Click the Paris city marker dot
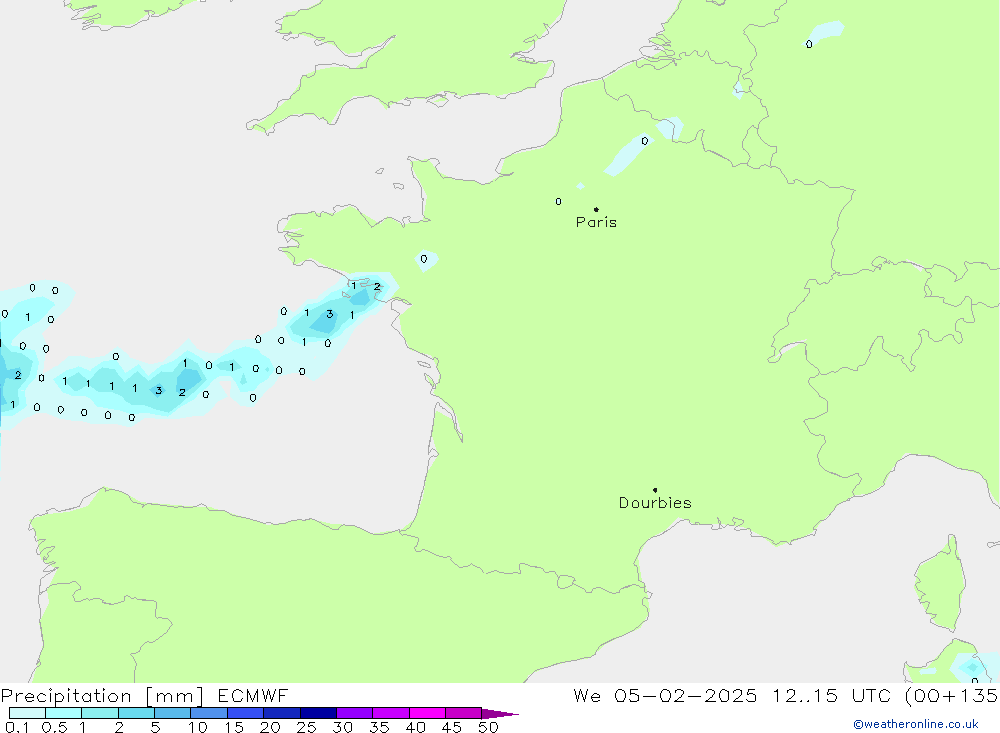This screenshot has height=733, width=1000. pyautogui.click(x=596, y=209)
